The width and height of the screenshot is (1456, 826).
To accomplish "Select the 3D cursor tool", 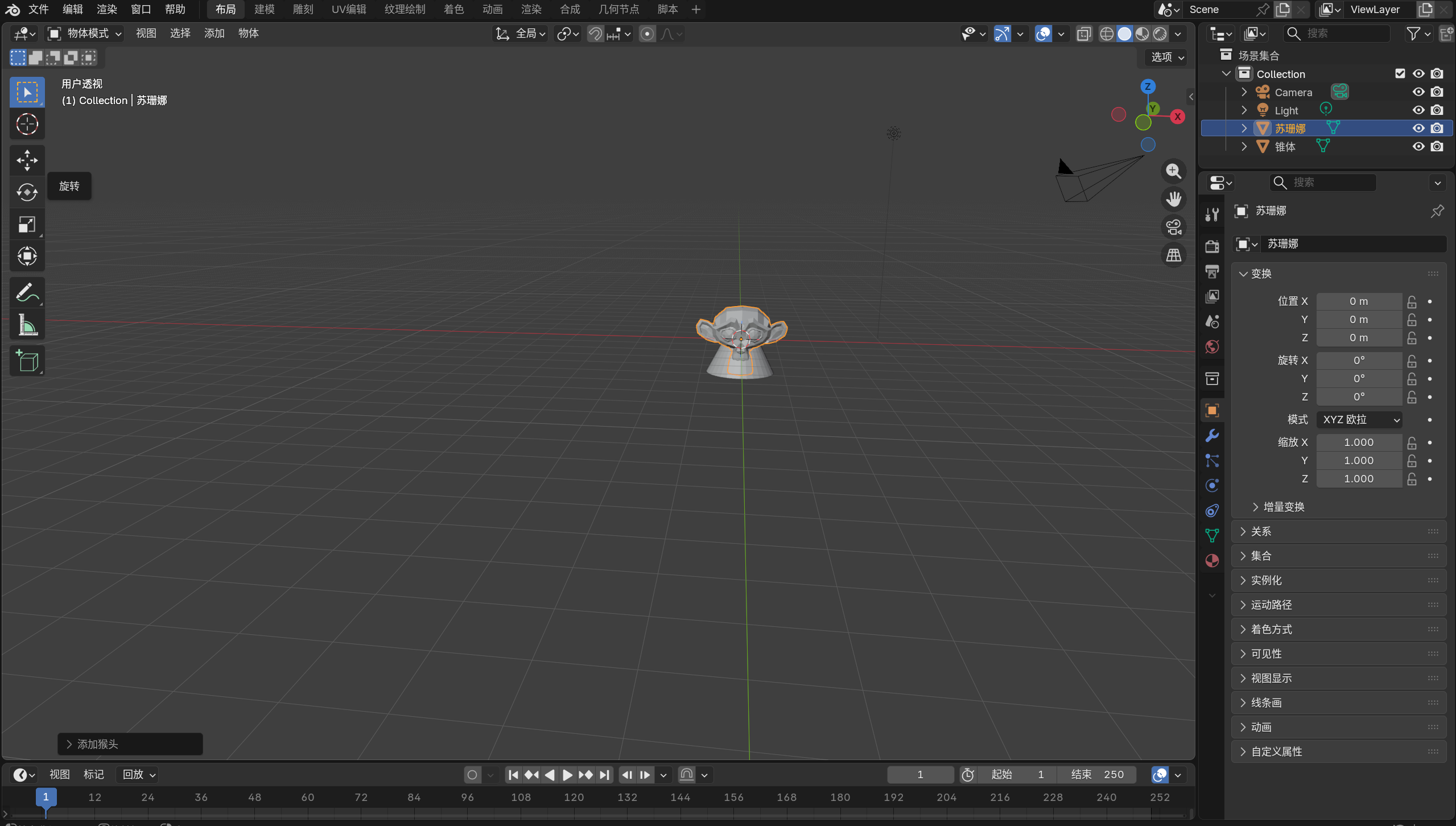I will point(27,125).
